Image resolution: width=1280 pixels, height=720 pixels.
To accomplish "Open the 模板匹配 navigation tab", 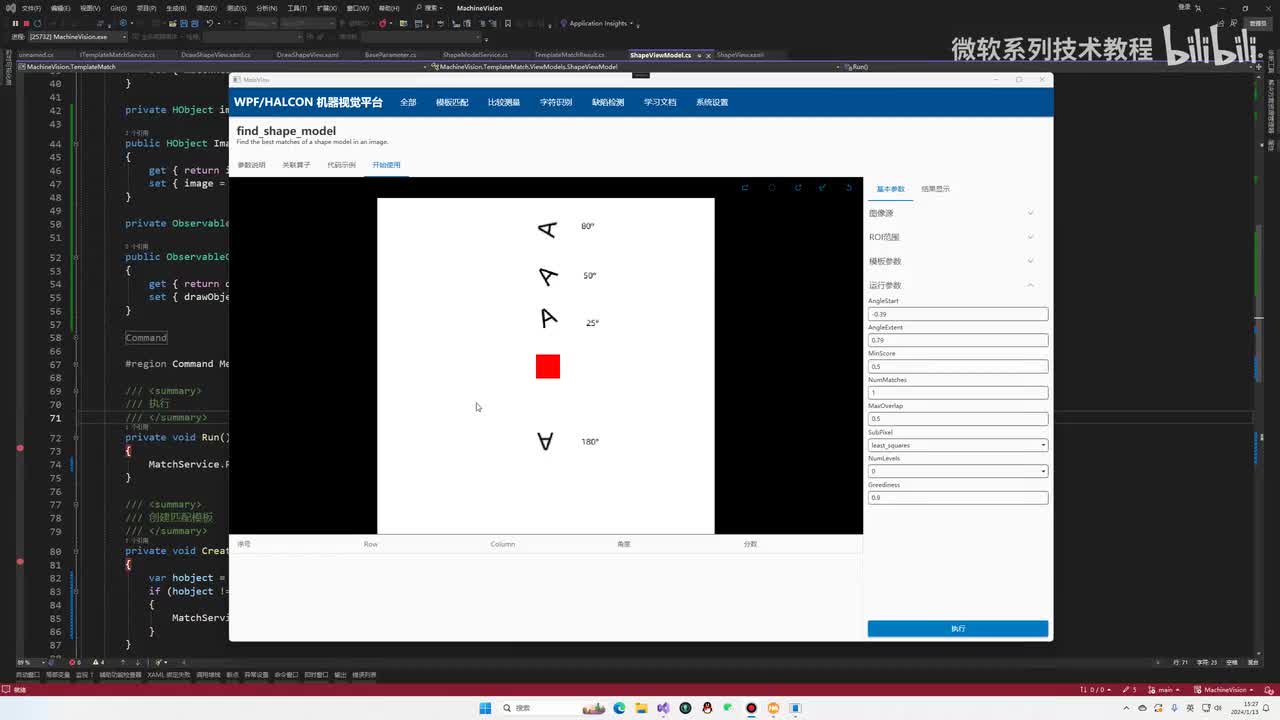I will pyautogui.click(x=452, y=102).
